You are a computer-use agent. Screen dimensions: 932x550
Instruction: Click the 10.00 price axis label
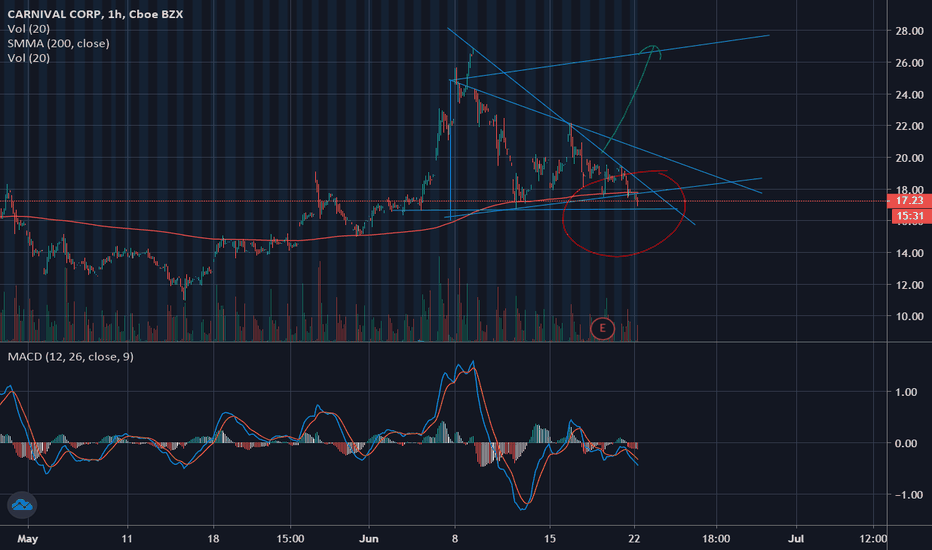[909, 316]
